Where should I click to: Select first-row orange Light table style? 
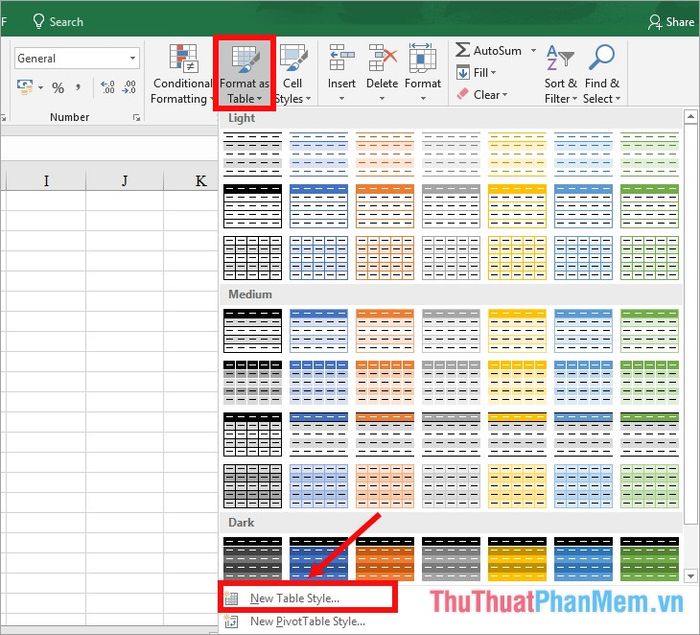click(385, 154)
